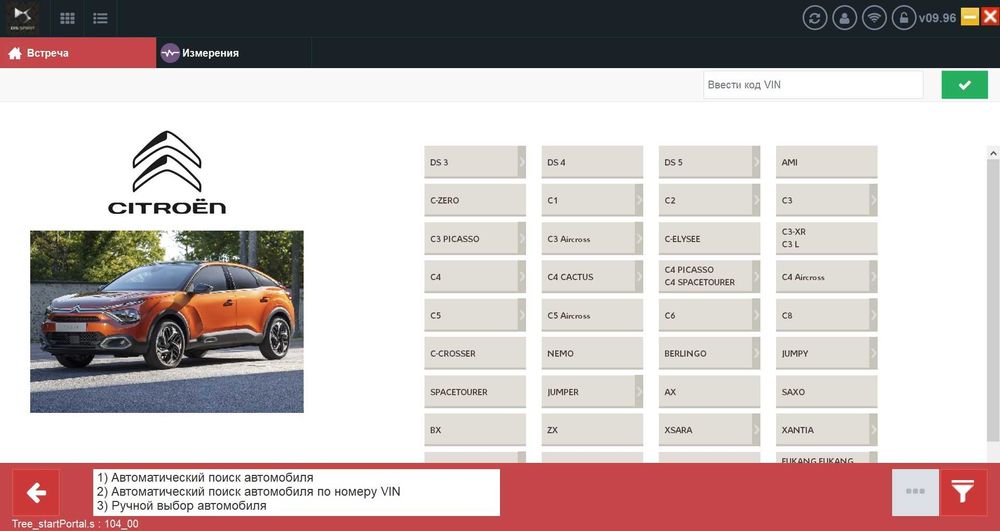Select the JUMPY model
Image resolution: width=1000 pixels, height=531 pixels.
[x=827, y=353]
